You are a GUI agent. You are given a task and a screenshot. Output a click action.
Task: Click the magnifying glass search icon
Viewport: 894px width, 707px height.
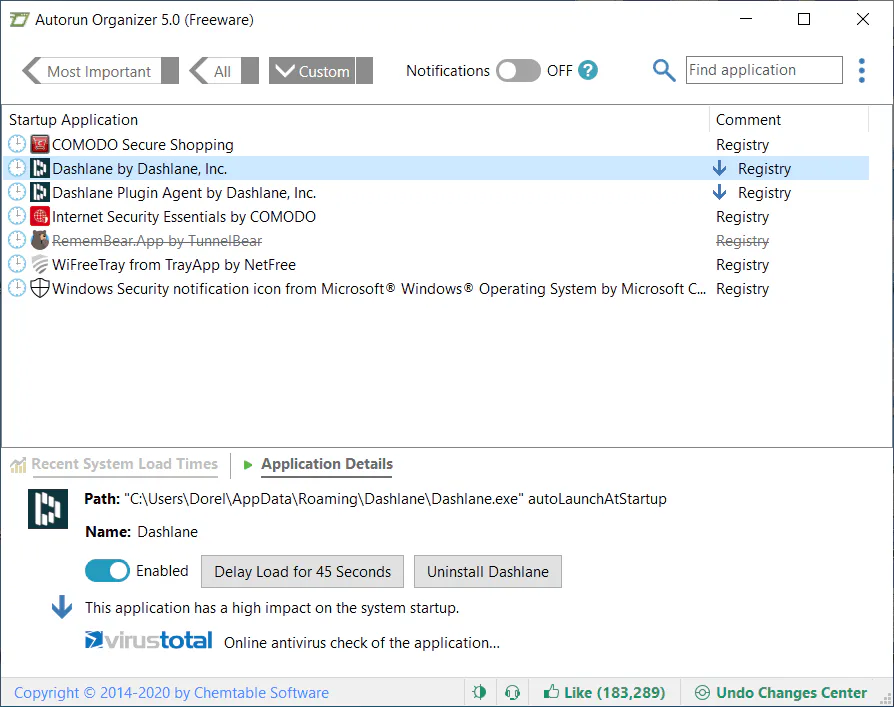pos(664,71)
